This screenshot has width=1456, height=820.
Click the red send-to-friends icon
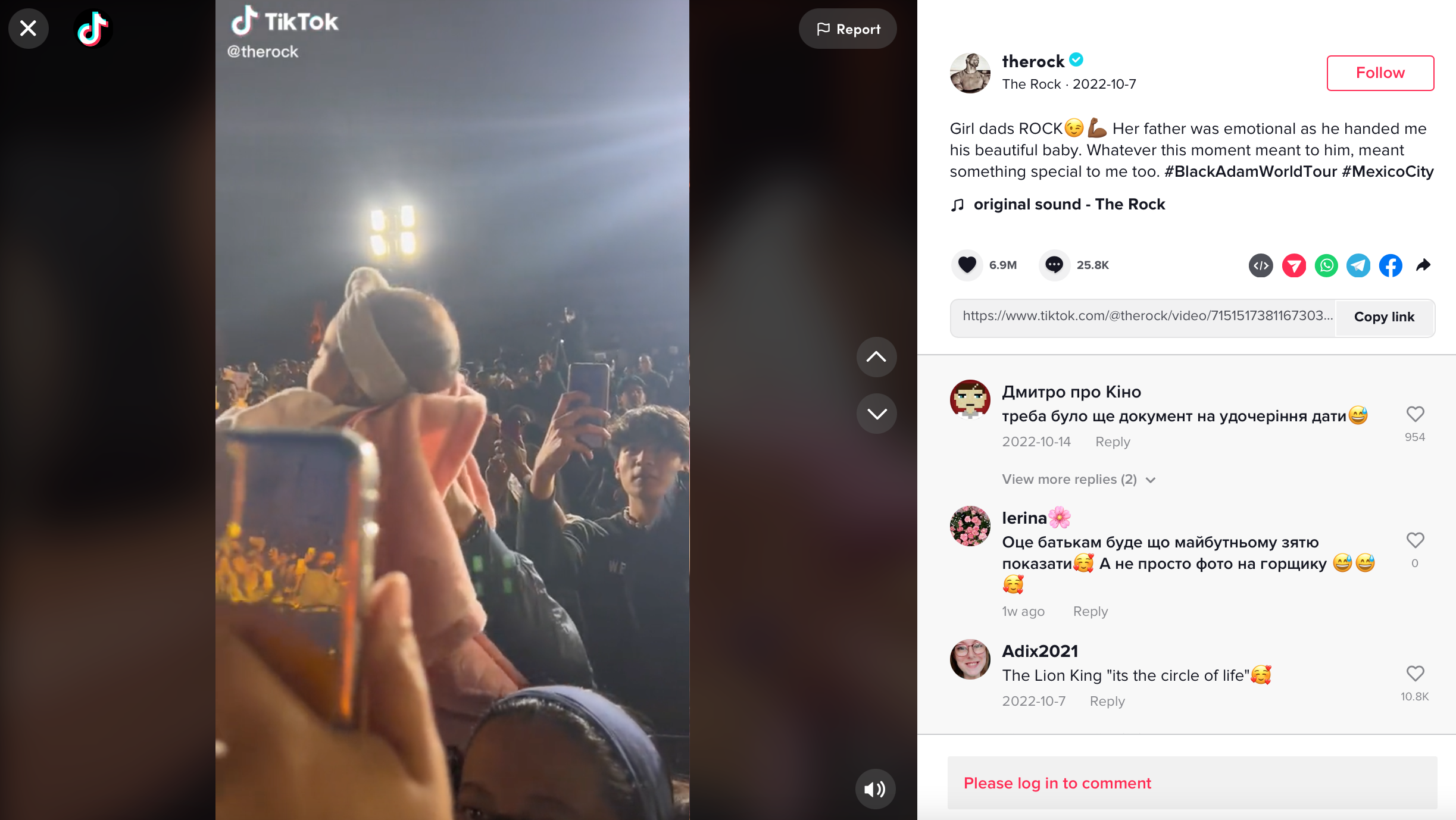coord(1293,265)
